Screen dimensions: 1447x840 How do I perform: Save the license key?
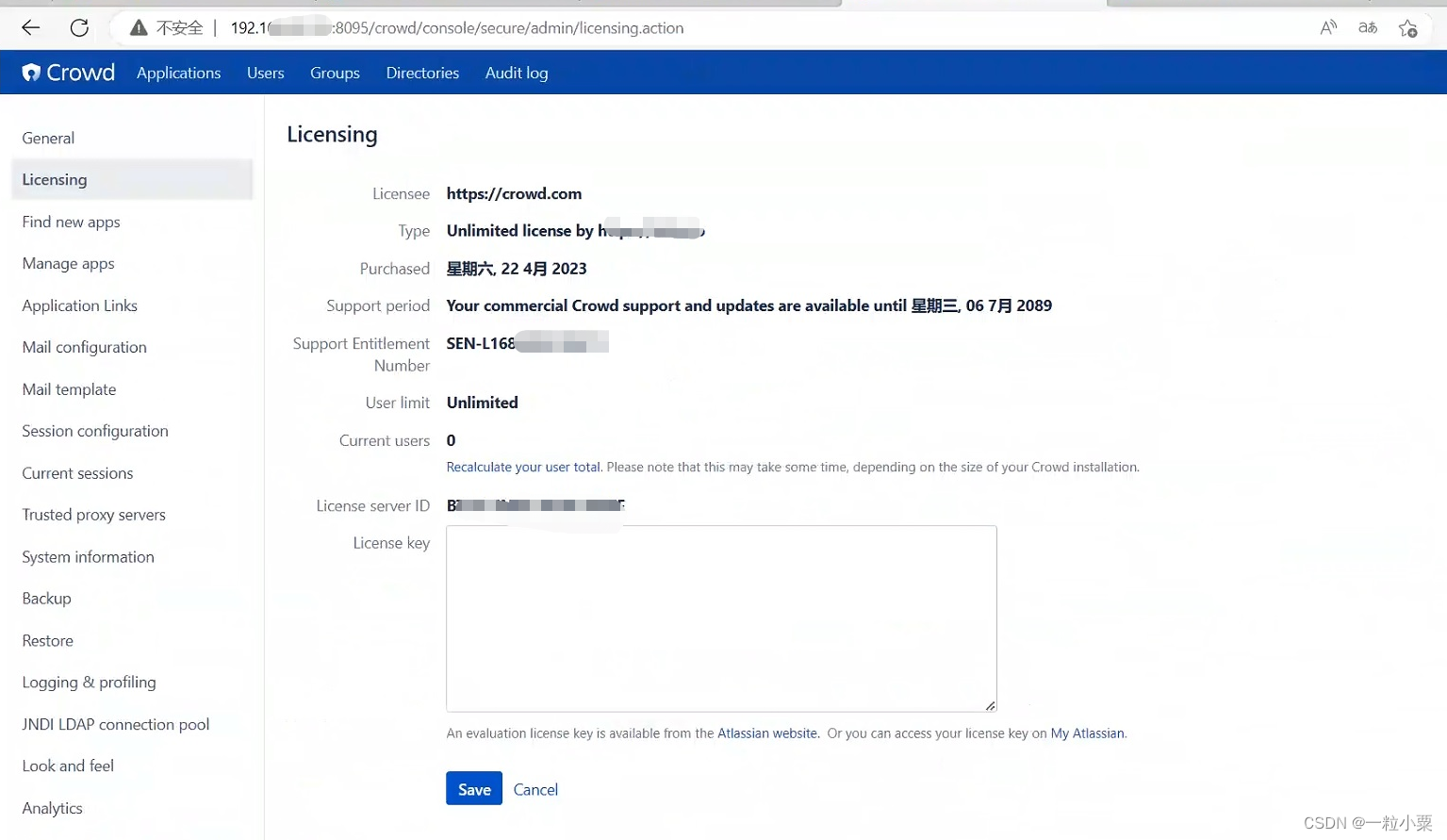(x=474, y=789)
